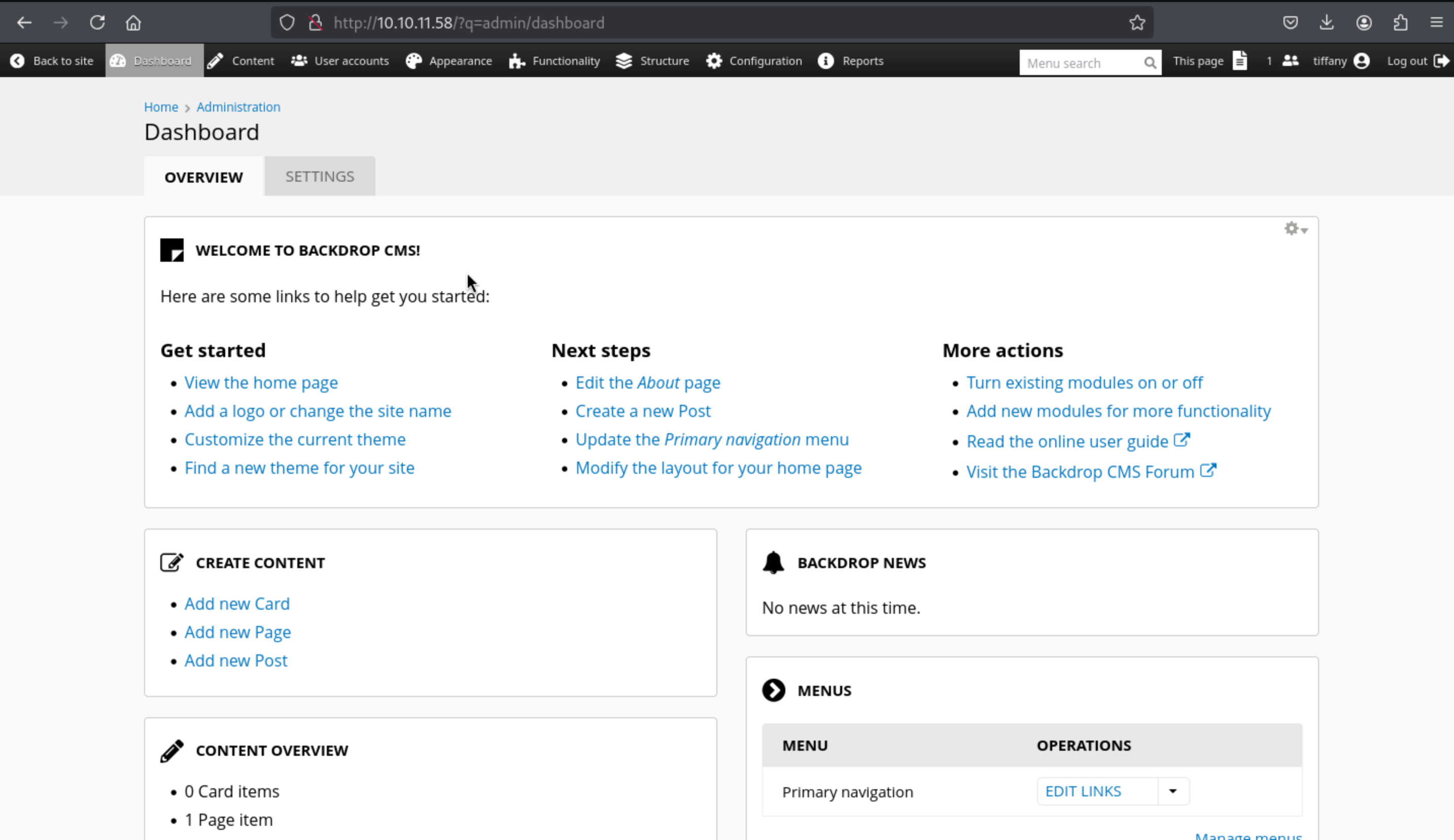This screenshot has height=840, width=1454.
Task: Click the Log out exit icon
Action: click(1441, 60)
